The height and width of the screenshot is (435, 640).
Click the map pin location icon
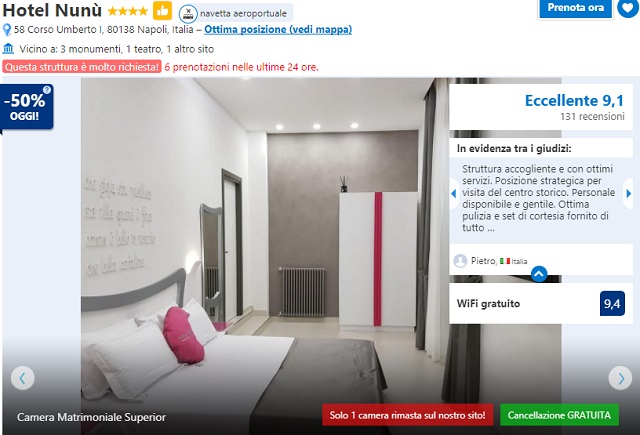pyautogui.click(x=7, y=30)
